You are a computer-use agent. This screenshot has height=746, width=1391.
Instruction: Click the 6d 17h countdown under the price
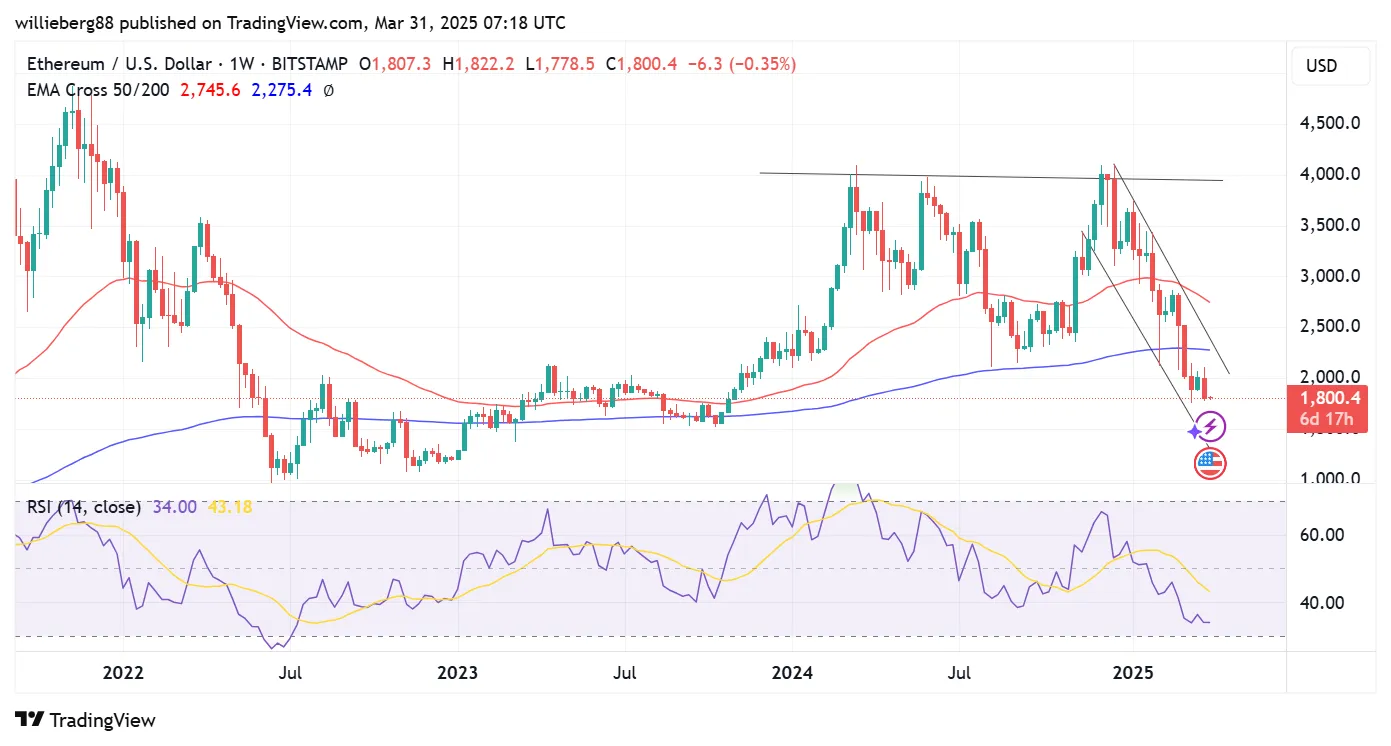(1329, 420)
